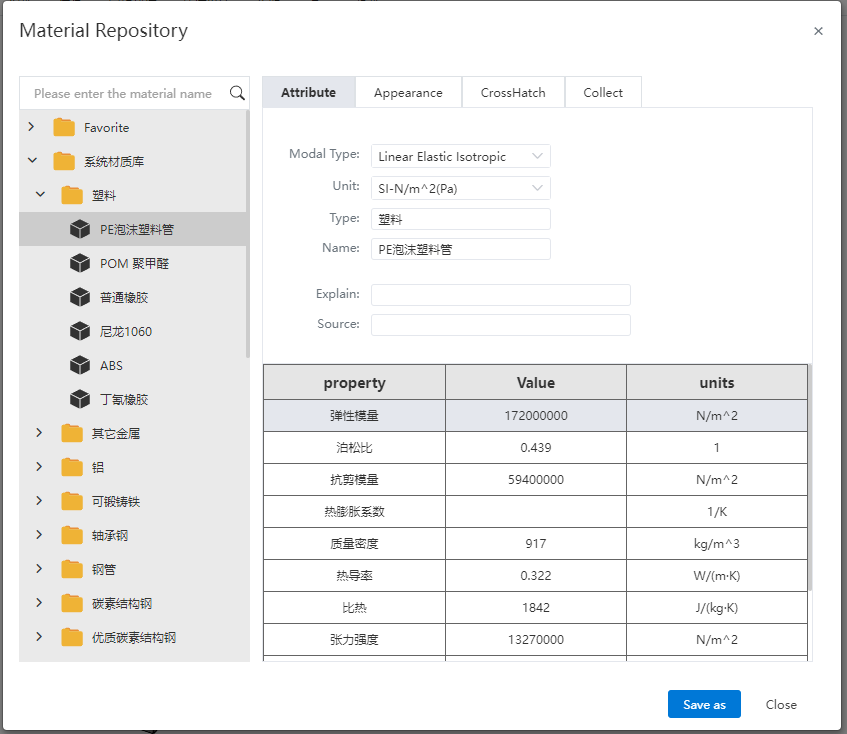The width and height of the screenshot is (847, 734).
Task: Click the search magnifier icon
Action: [x=237, y=93]
